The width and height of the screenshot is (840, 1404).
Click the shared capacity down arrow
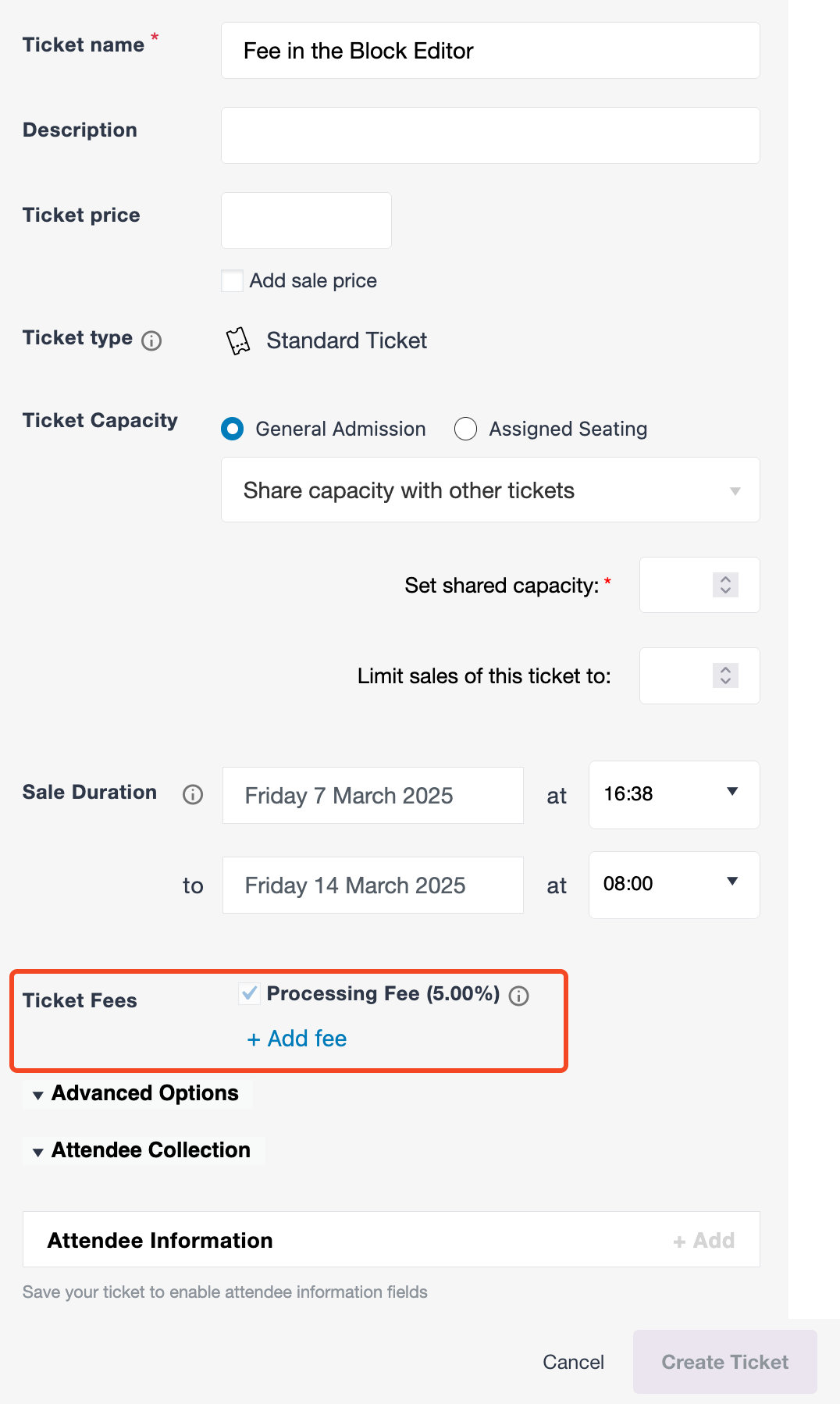[724, 592]
